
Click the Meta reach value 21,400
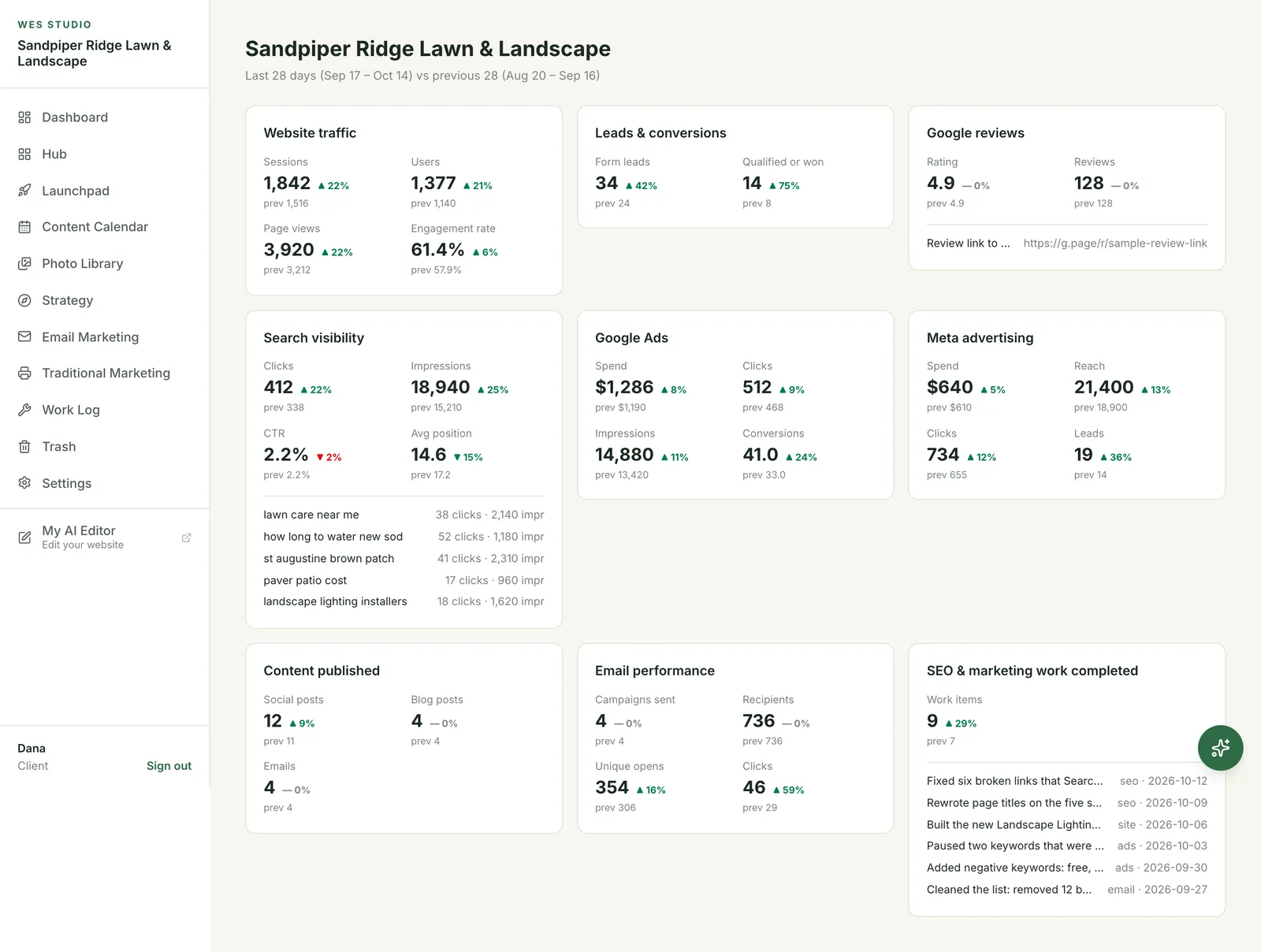pos(1103,388)
